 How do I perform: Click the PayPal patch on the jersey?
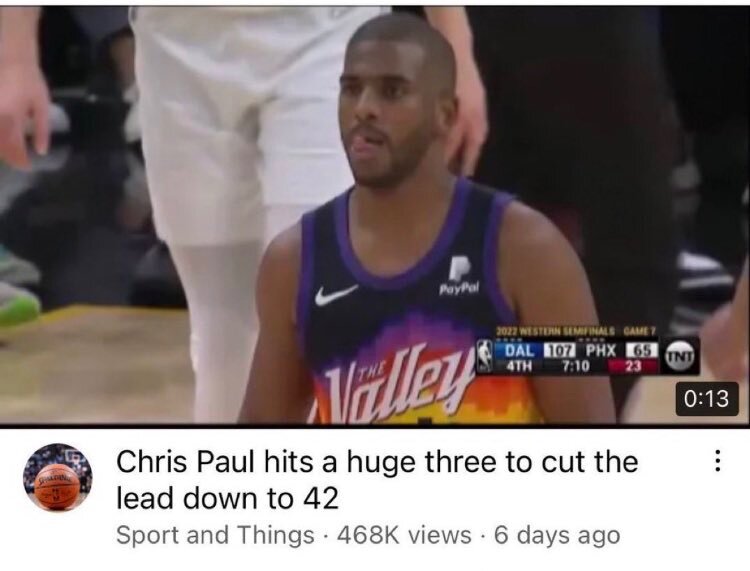pyautogui.click(x=459, y=276)
